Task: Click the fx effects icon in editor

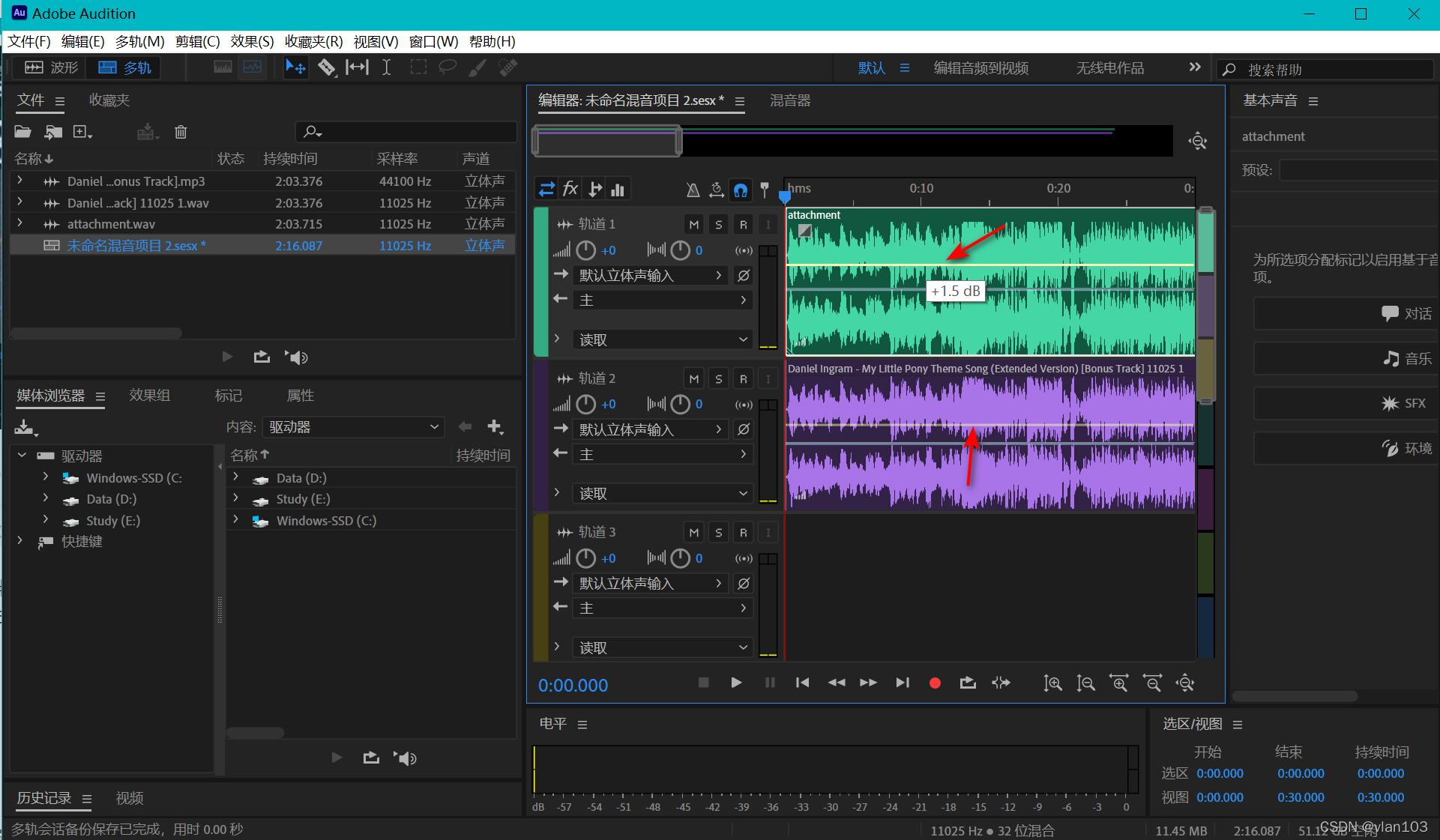Action: (x=570, y=189)
